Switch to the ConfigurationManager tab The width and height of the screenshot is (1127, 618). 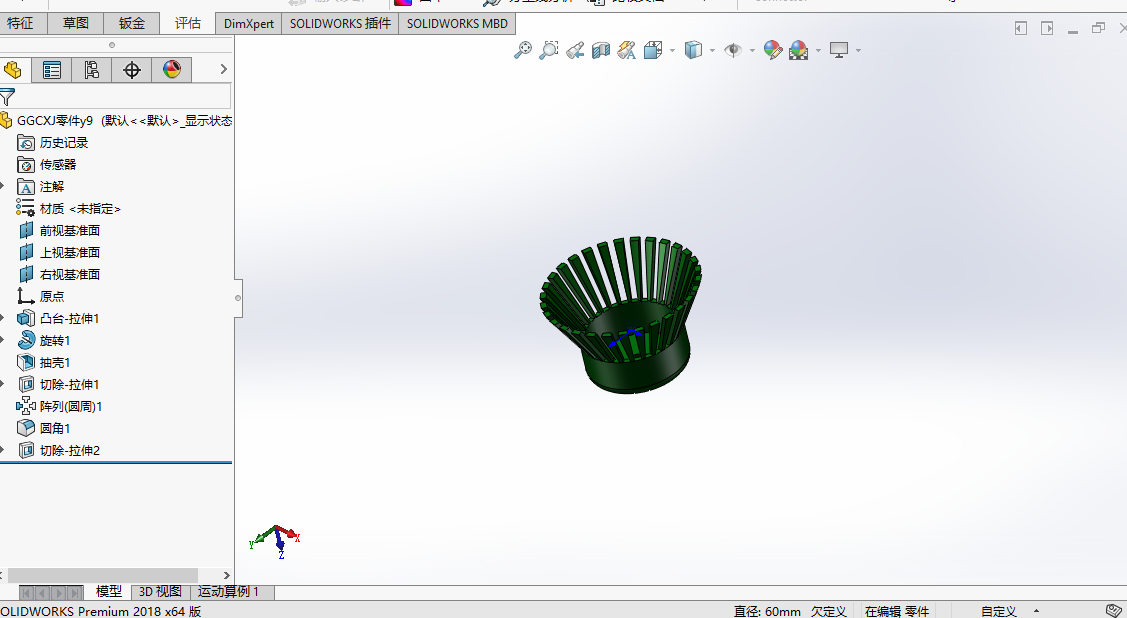(91, 70)
